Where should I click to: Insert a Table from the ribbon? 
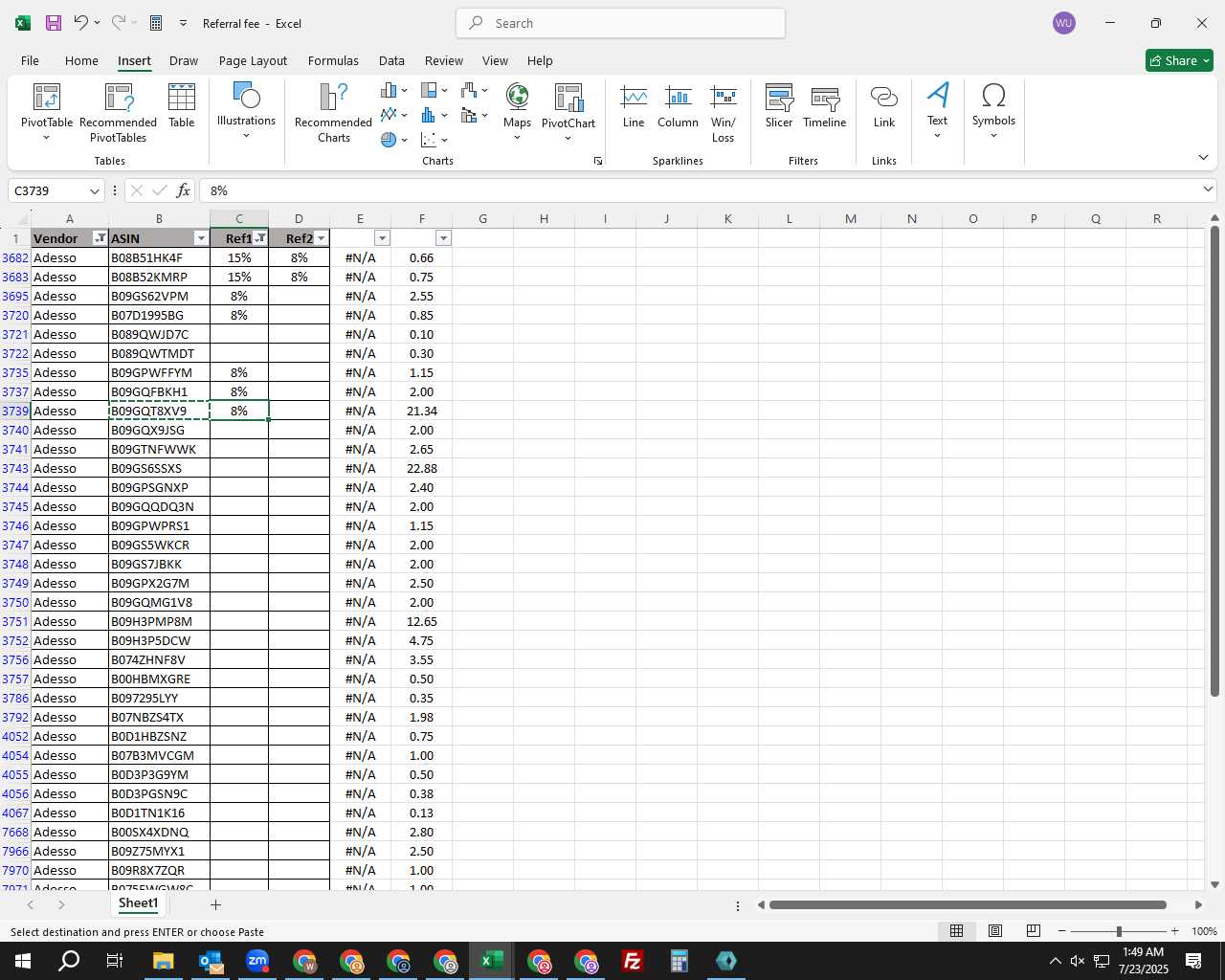coord(182,105)
